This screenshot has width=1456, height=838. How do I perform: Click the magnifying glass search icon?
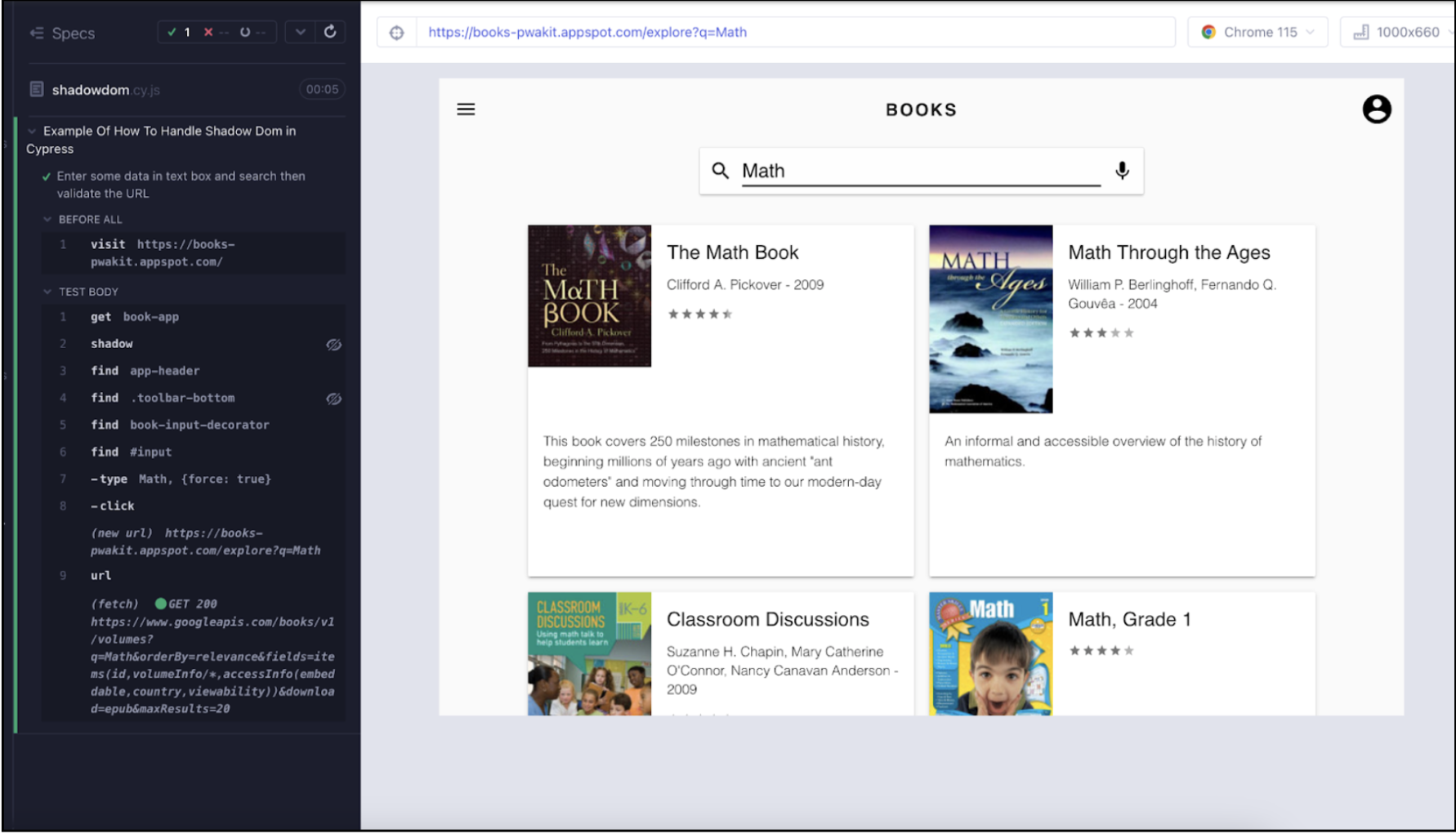click(x=720, y=170)
